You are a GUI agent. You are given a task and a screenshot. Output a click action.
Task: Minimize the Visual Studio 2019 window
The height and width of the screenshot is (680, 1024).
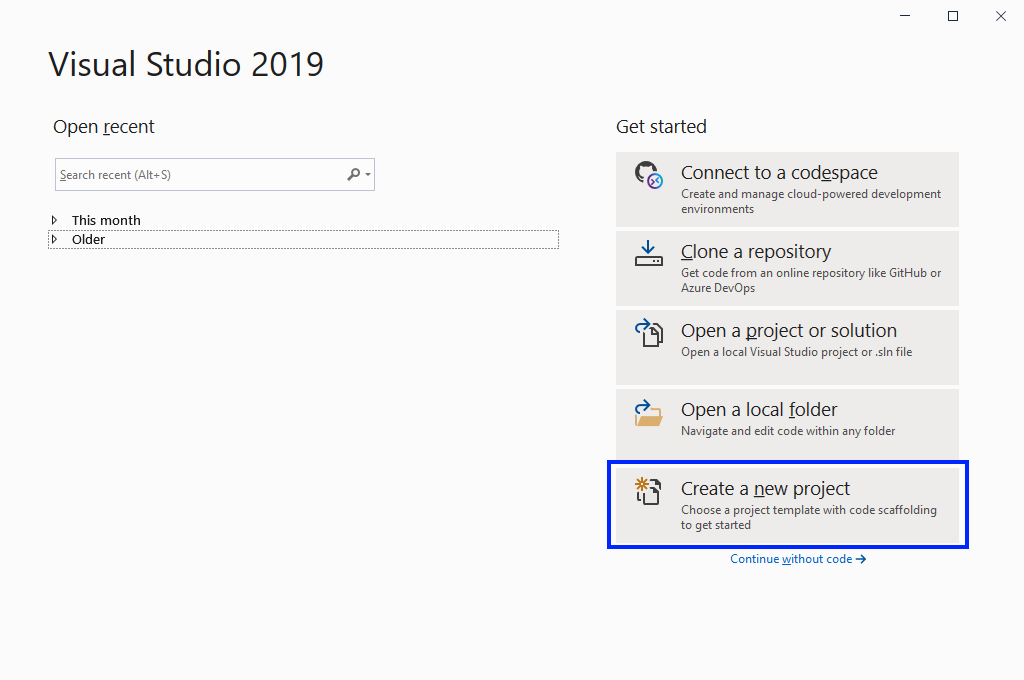906,16
